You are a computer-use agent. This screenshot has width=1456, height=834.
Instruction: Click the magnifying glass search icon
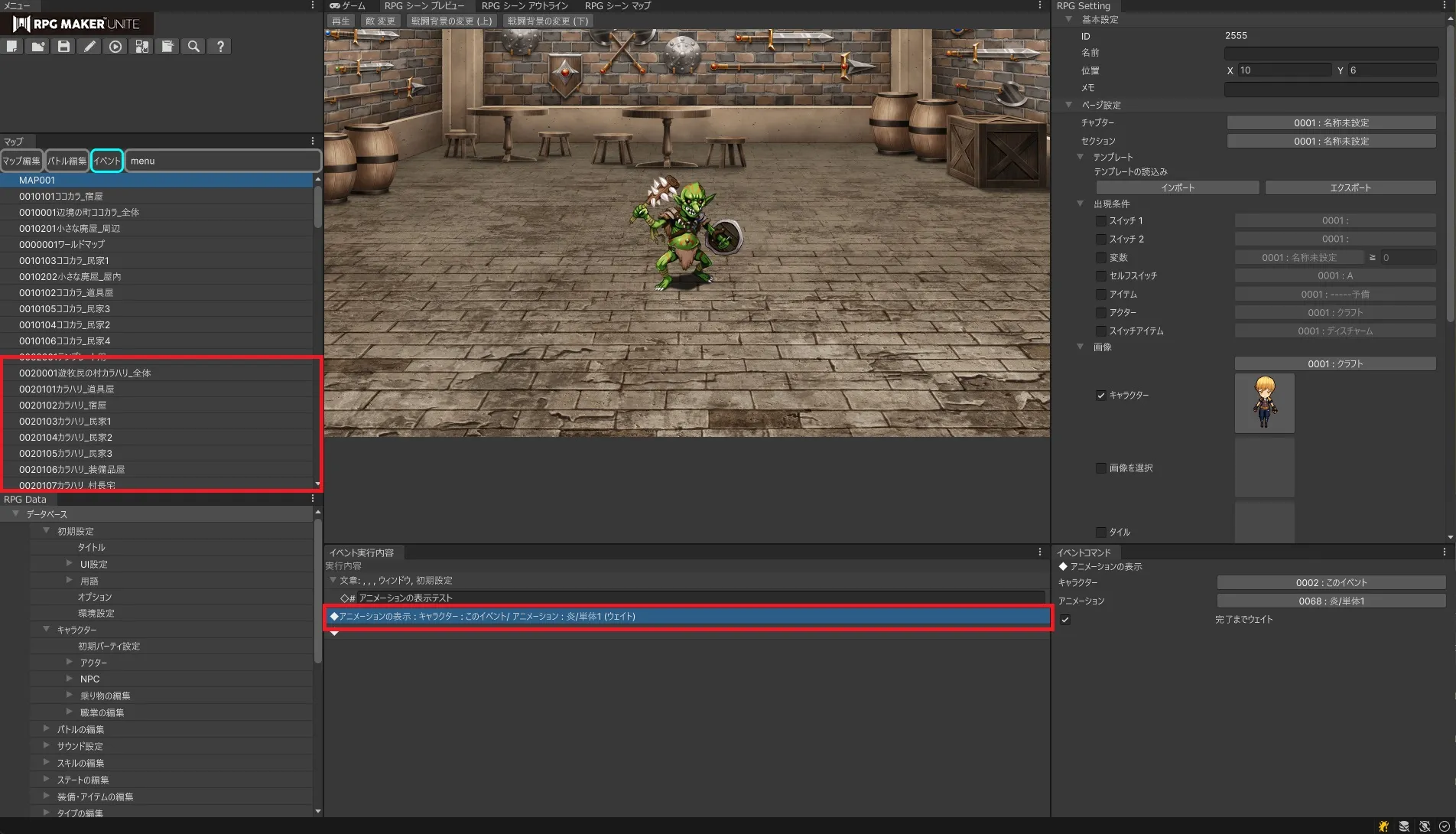click(193, 47)
